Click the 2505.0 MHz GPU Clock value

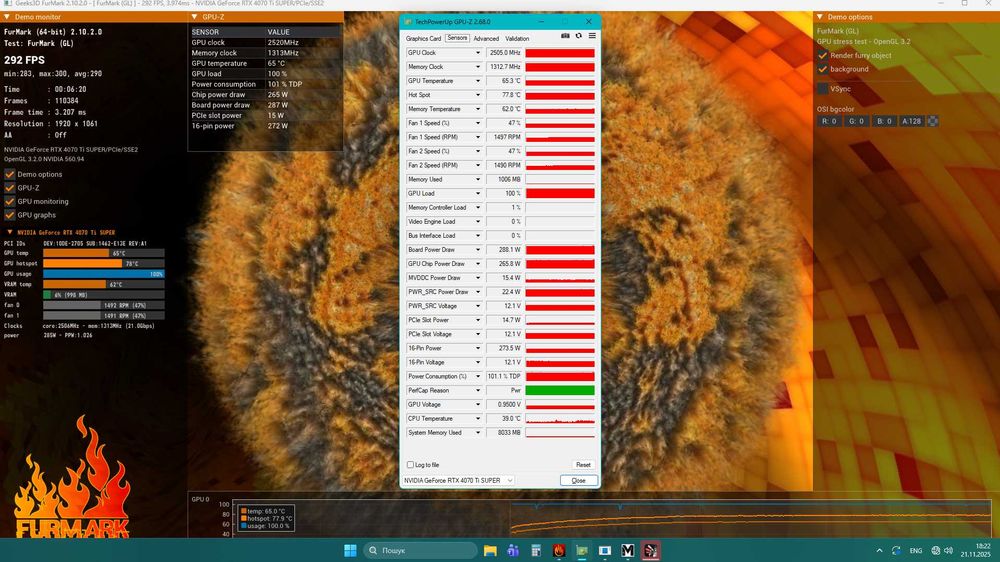click(504, 53)
